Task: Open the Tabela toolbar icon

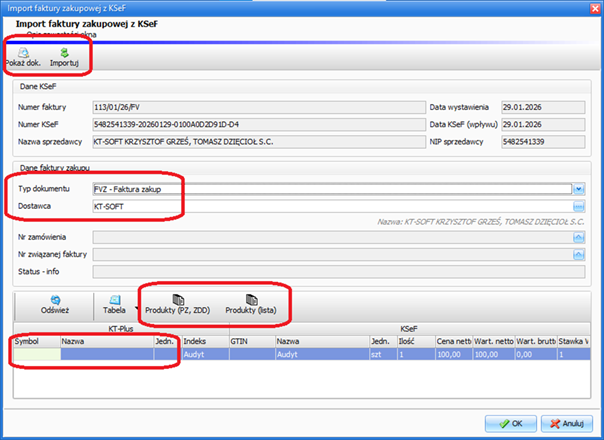Action: click(114, 300)
